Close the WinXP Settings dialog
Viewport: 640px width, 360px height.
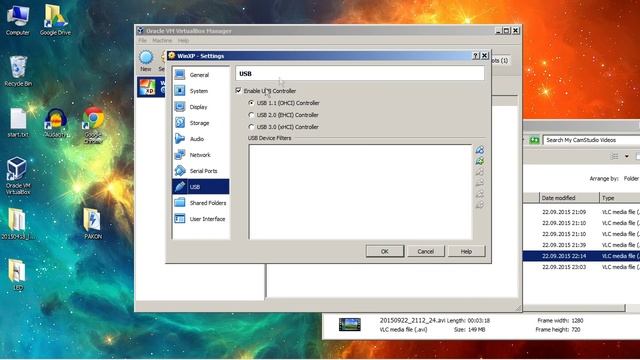tap(484, 56)
